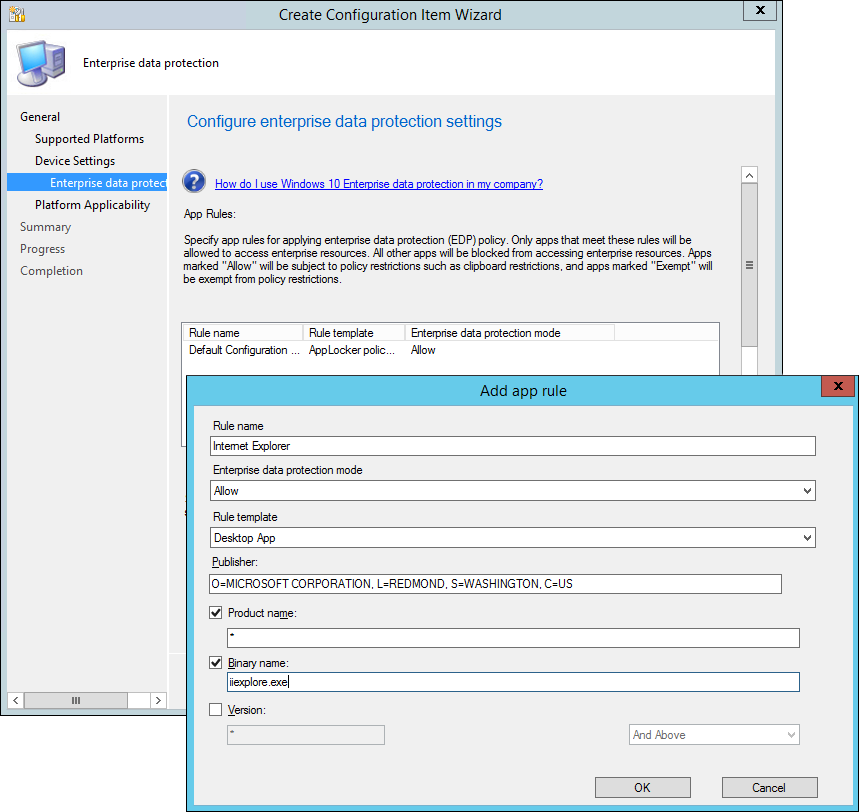Go to Platform Applicability step

pyautogui.click(x=92, y=205)
